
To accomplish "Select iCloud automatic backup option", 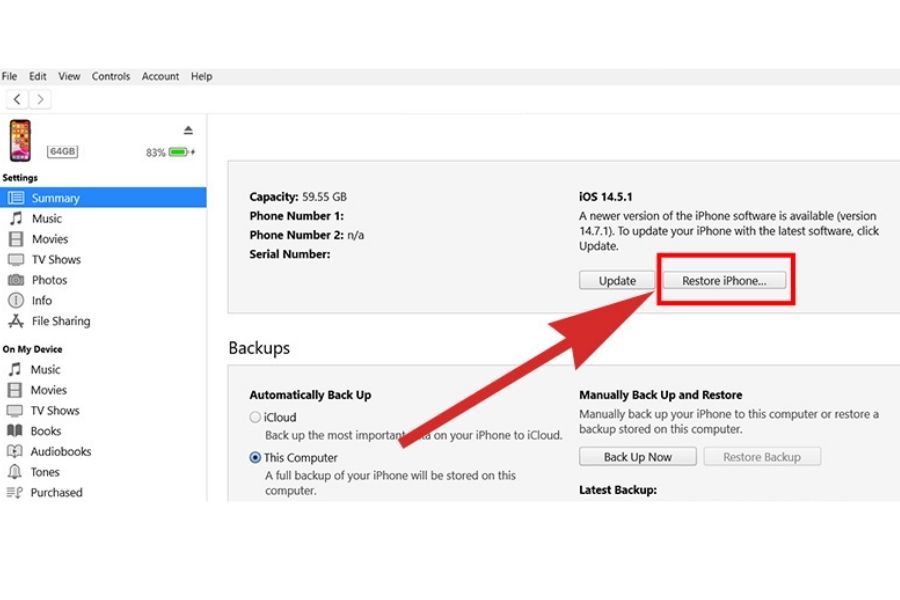I will 256,418.
